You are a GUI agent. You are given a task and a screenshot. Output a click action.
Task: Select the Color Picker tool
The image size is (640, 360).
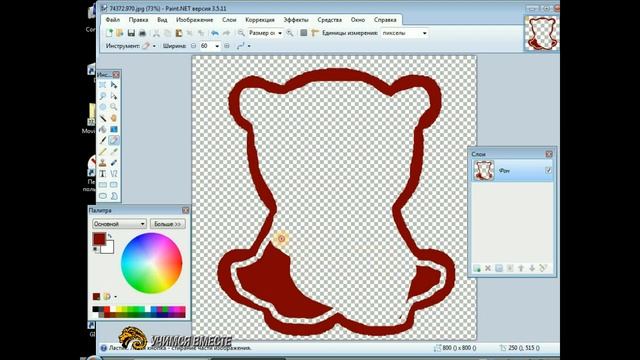114,151
